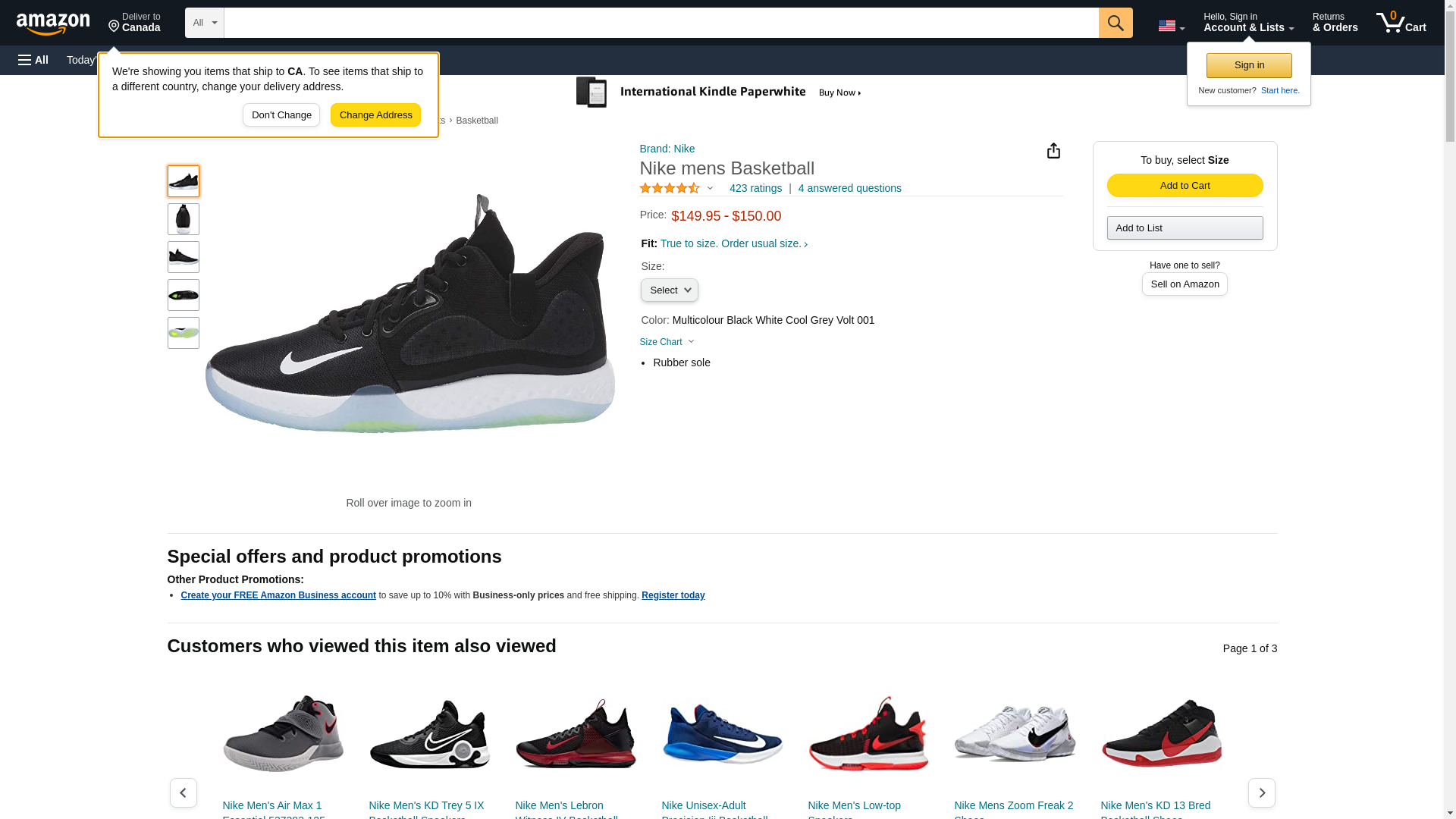Click the Add to Cart button
This screenshot has width=1456, height=819.
(x=1185, y=186)
